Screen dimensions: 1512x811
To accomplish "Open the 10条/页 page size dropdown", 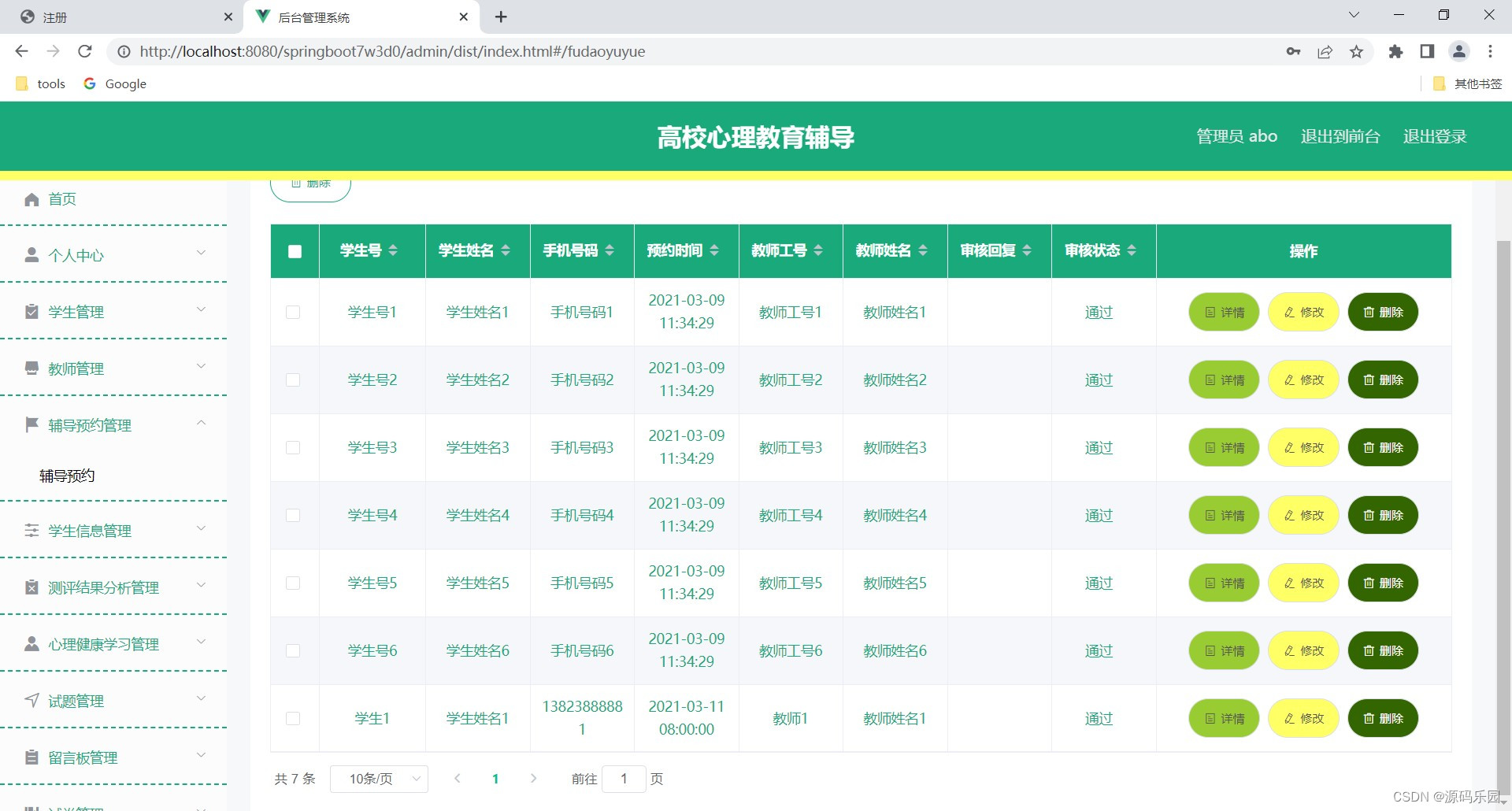I will click(x=379, y=779).
